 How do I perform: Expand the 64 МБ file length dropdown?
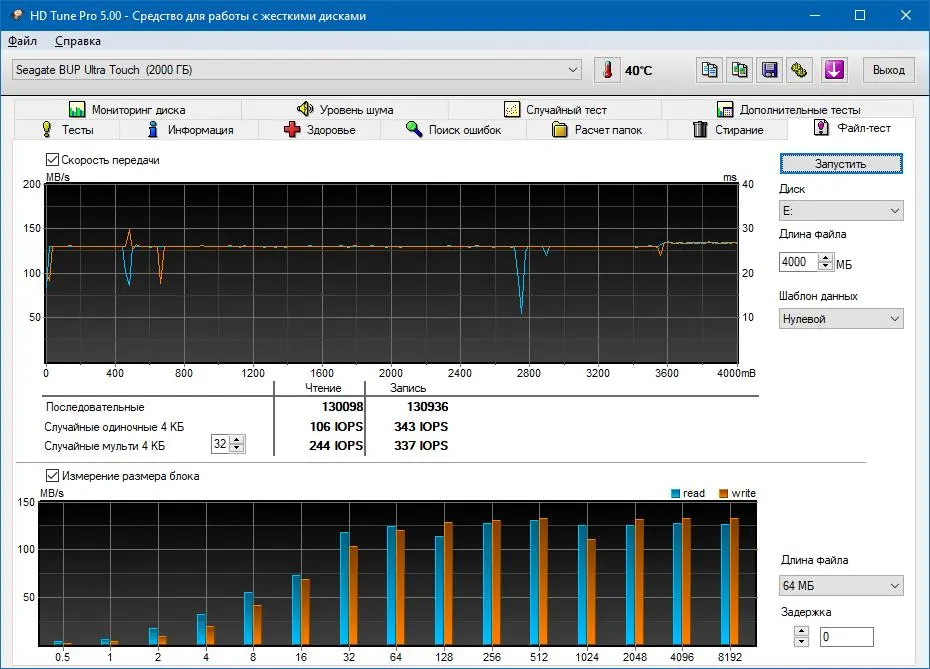click(841, 585)
